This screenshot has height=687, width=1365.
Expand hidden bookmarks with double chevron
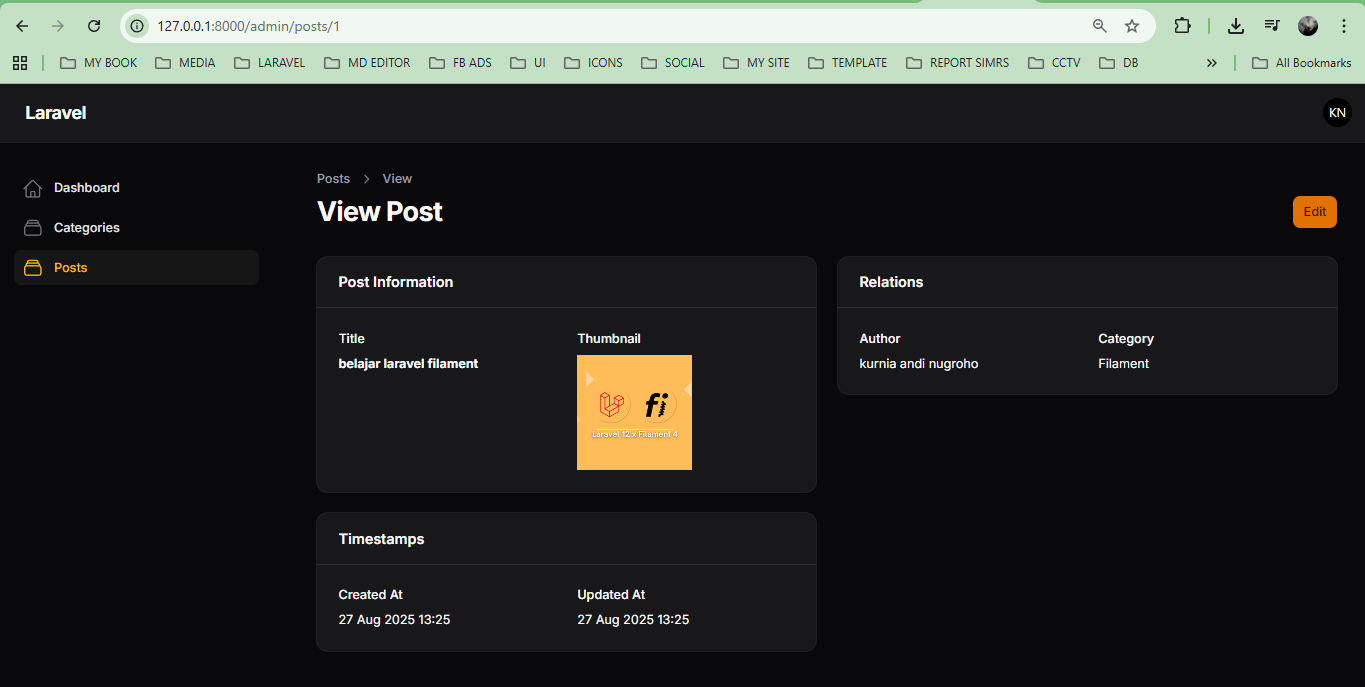(x=1212, y=63)
